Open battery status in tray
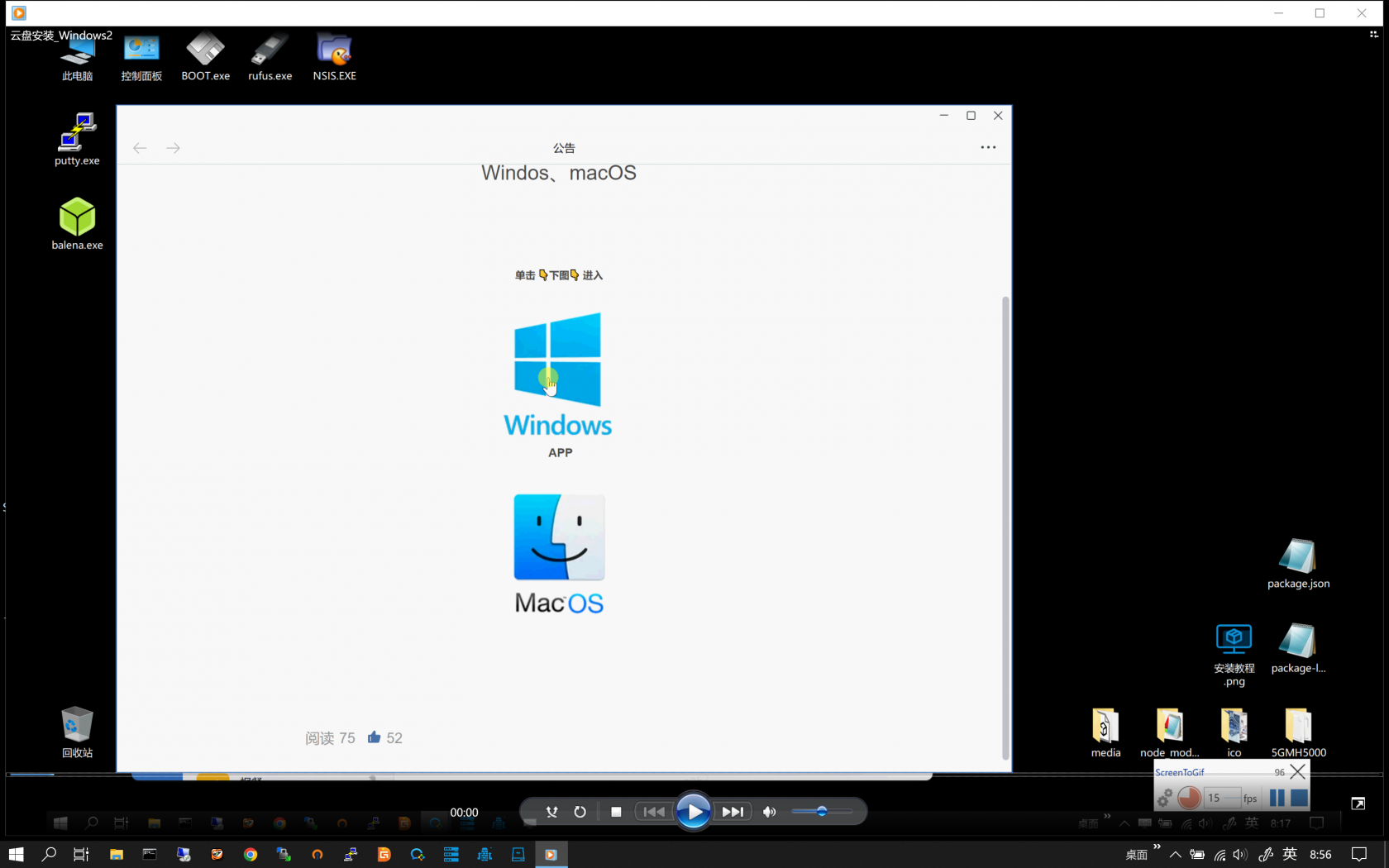Screen dimensions: 1389x868 [x=1197, y=855]
